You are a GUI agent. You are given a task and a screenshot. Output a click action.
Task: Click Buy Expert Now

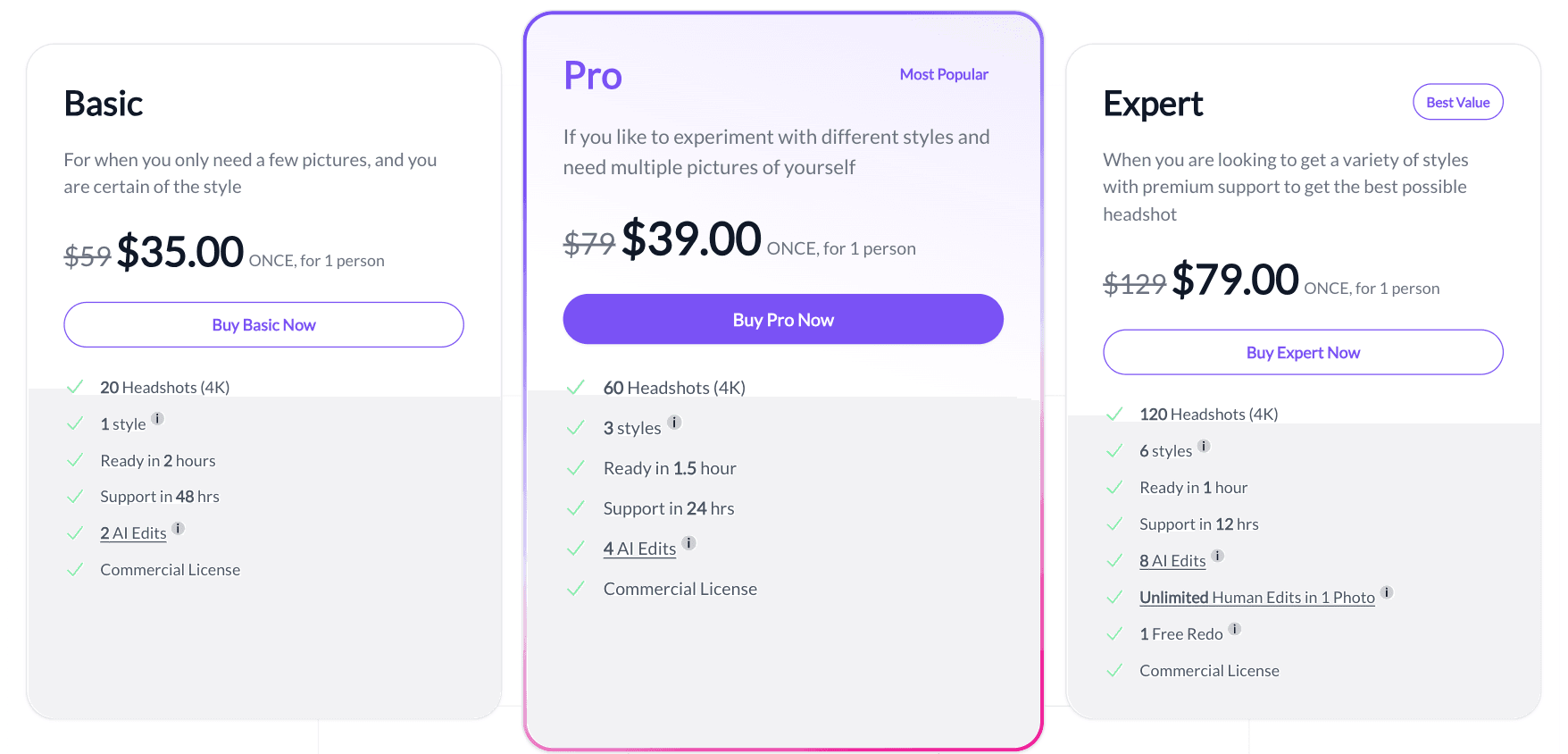pyautogui.click(x=1303, y=352)
